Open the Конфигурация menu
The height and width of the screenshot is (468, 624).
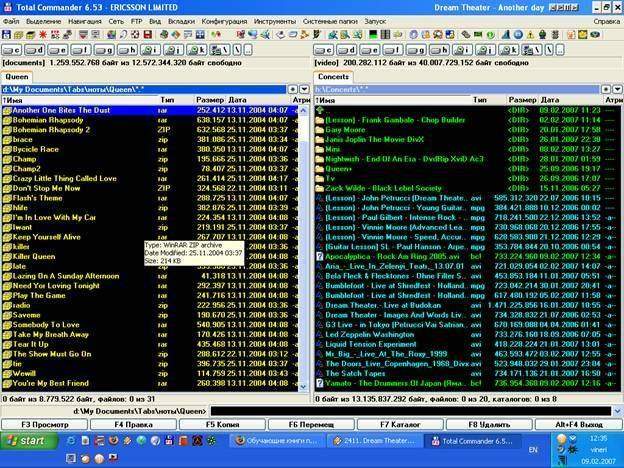click(x=223, y=20)
